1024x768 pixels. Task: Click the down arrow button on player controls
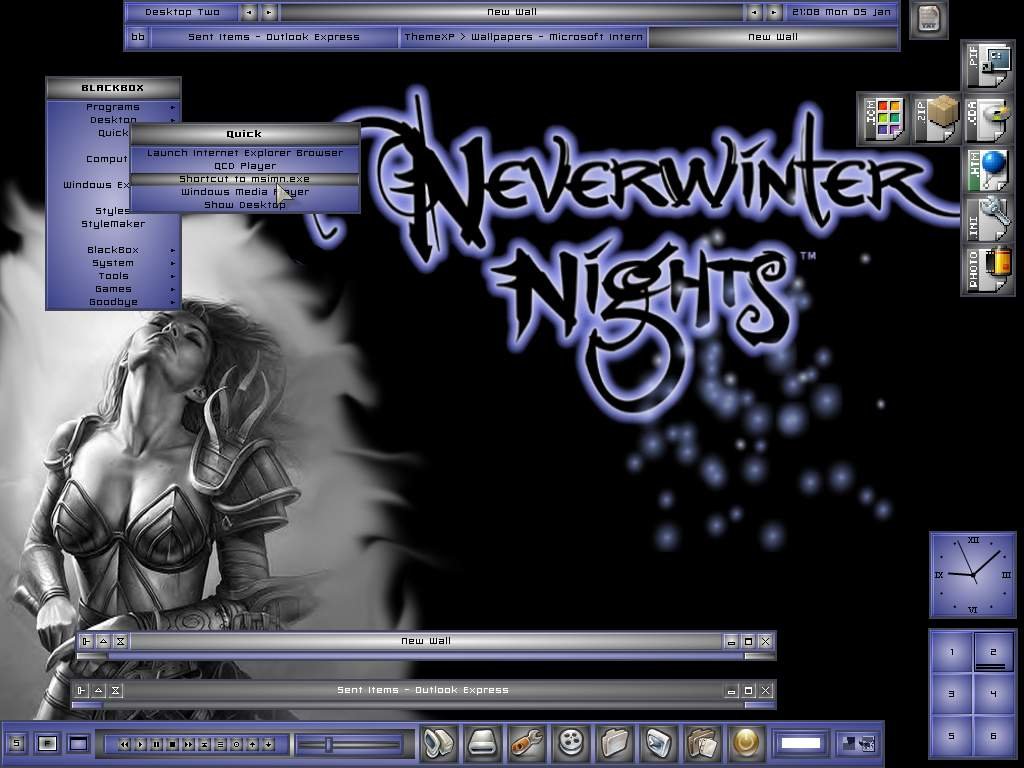pyautogui.click(x=268, y=744)
